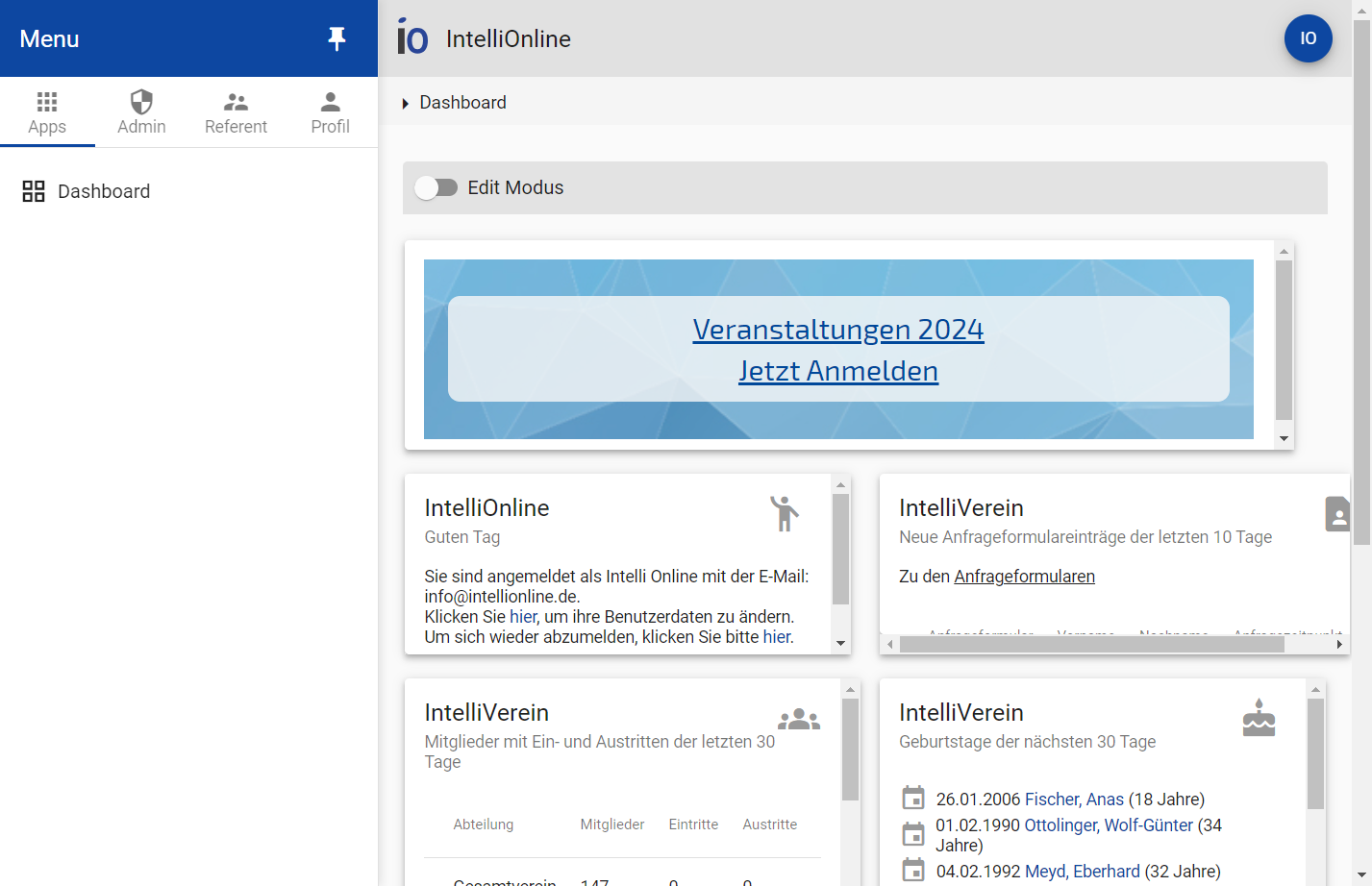The image size is (1372, 886).
Task: Open the Anfrageformularen link
Action: [x=1024, y=577]
